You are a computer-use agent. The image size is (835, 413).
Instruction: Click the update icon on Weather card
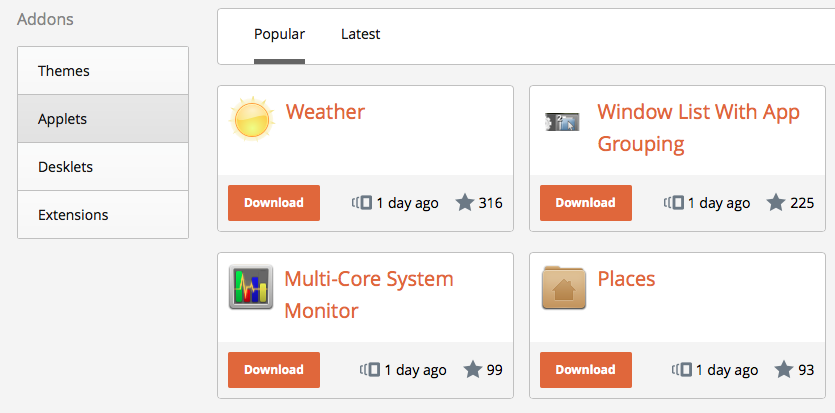(362, 203)
